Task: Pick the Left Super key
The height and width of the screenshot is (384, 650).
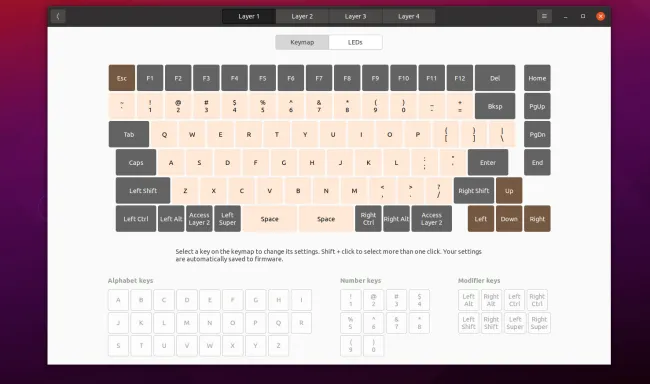Action: coord(227,219)
